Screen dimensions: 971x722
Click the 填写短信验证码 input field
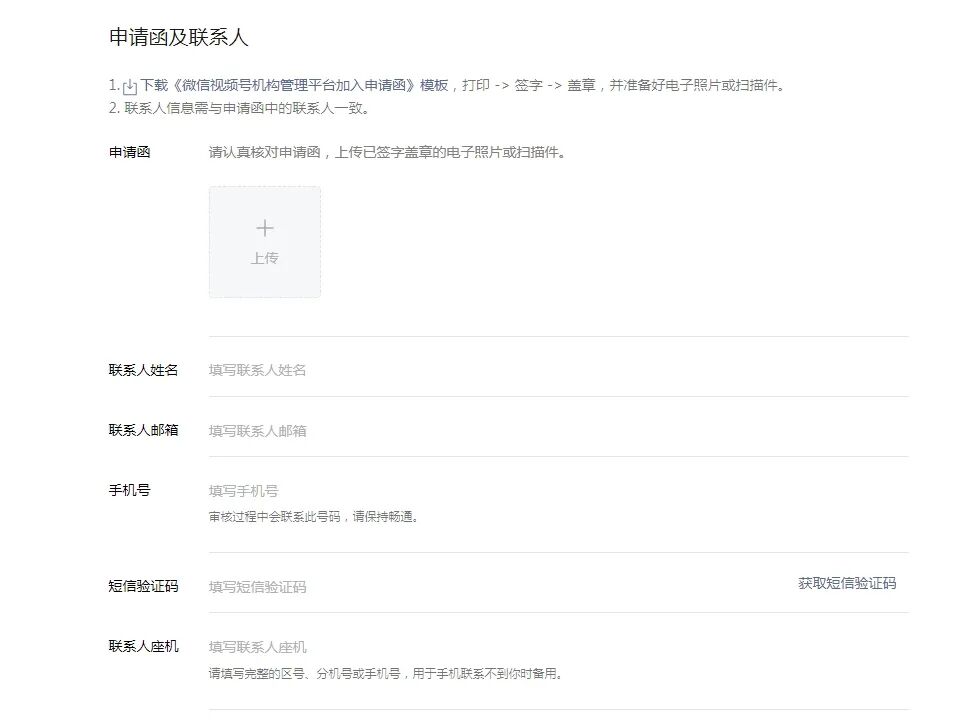tap(300, 586)
